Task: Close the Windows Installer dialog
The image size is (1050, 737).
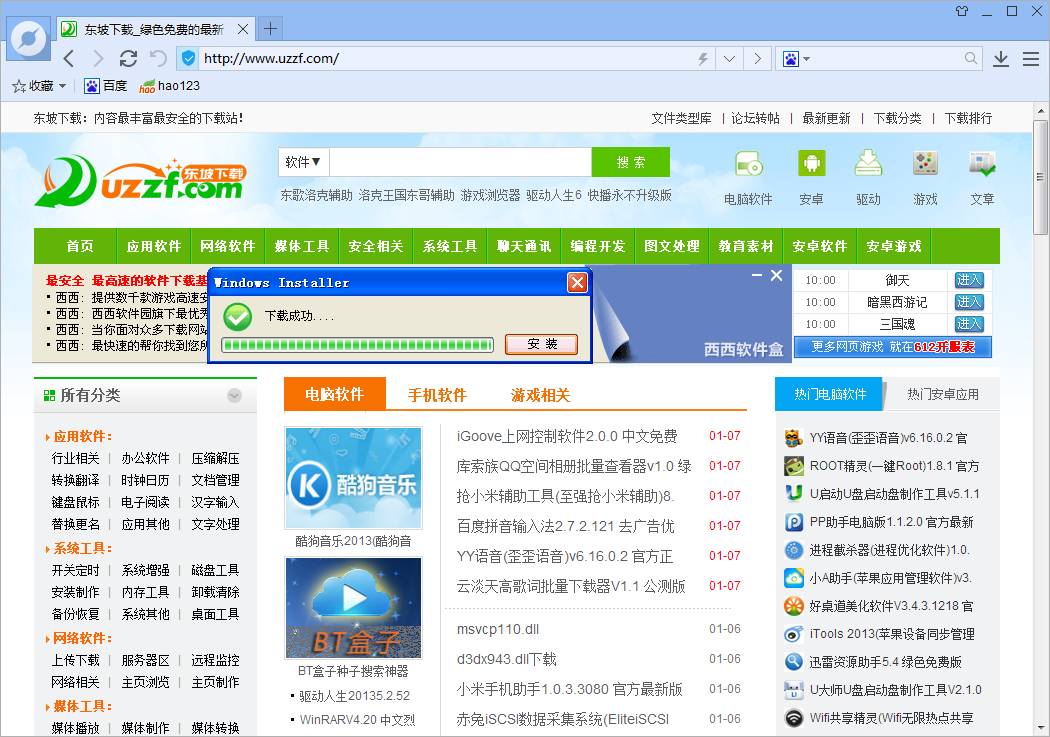Action: pyautogui.click(x=577, y=282)
